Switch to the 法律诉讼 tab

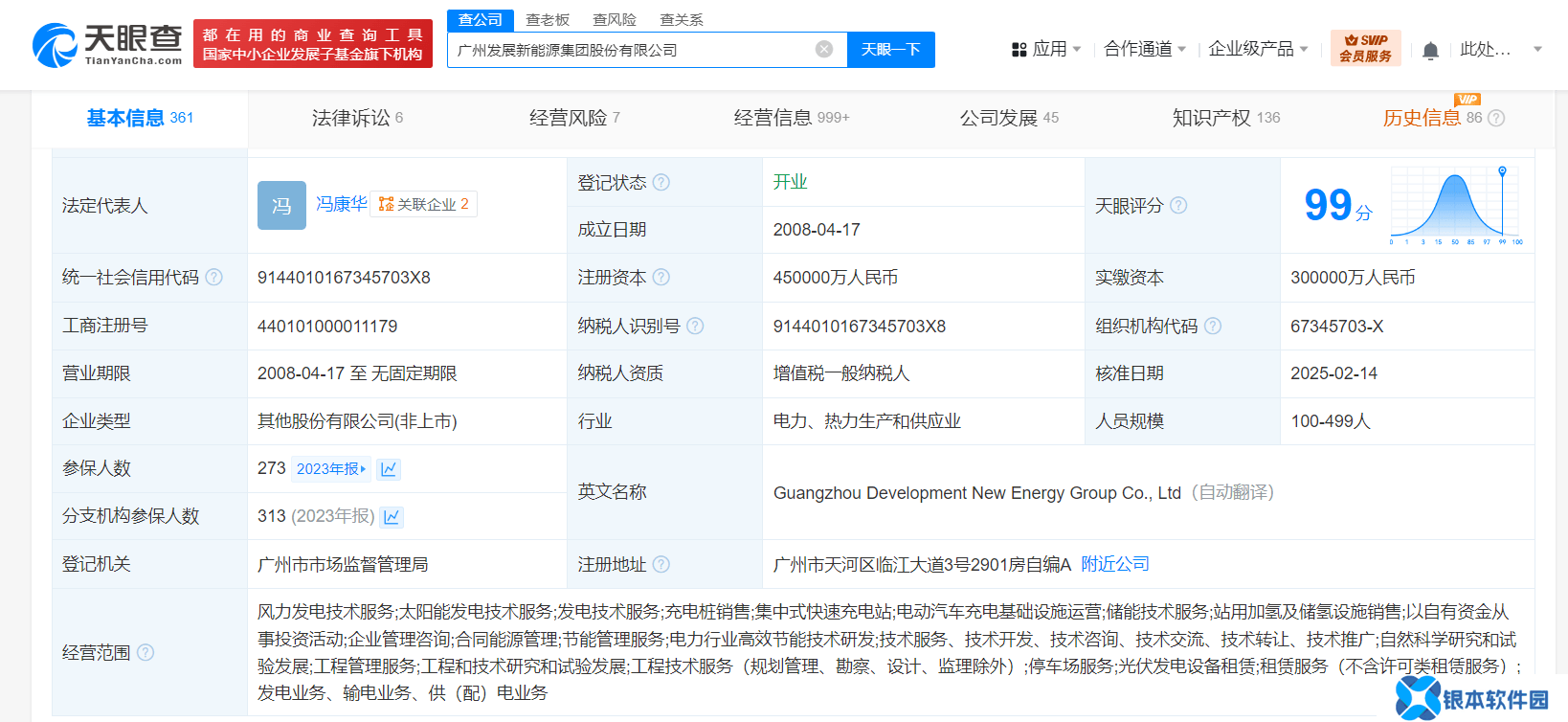click(357, 118)
